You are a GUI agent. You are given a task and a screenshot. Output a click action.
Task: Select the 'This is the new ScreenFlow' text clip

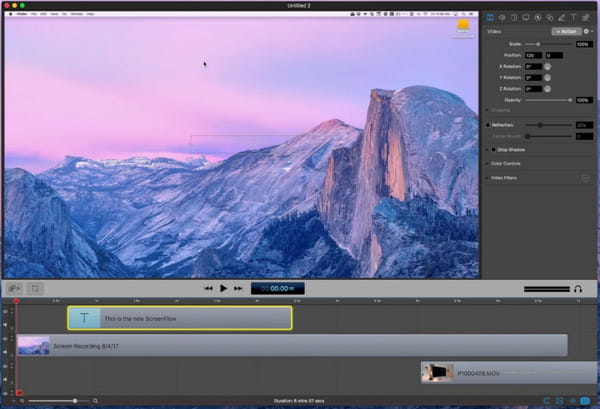point(180,318)
